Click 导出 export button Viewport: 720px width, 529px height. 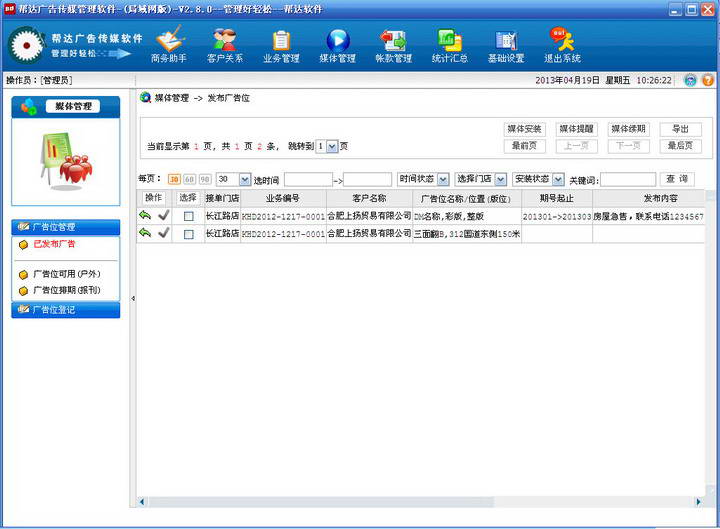coord(681,129)
